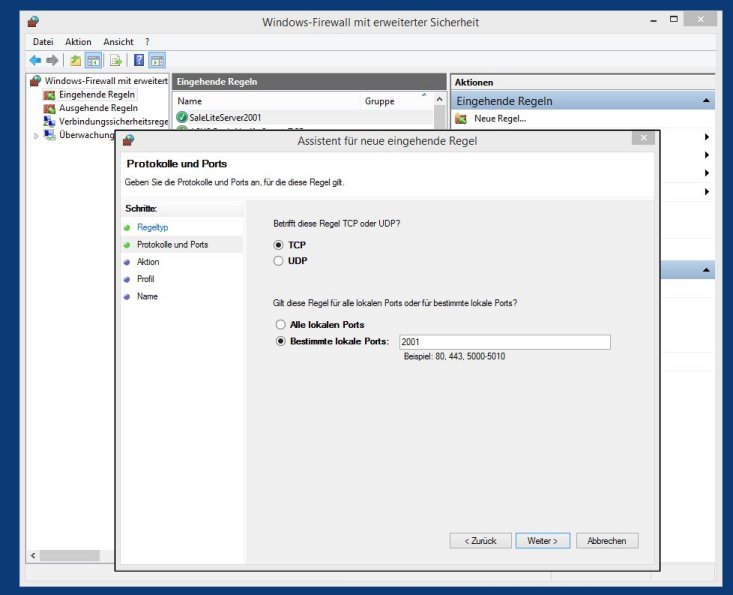Select the UDP protocol option

click(280, 261)
